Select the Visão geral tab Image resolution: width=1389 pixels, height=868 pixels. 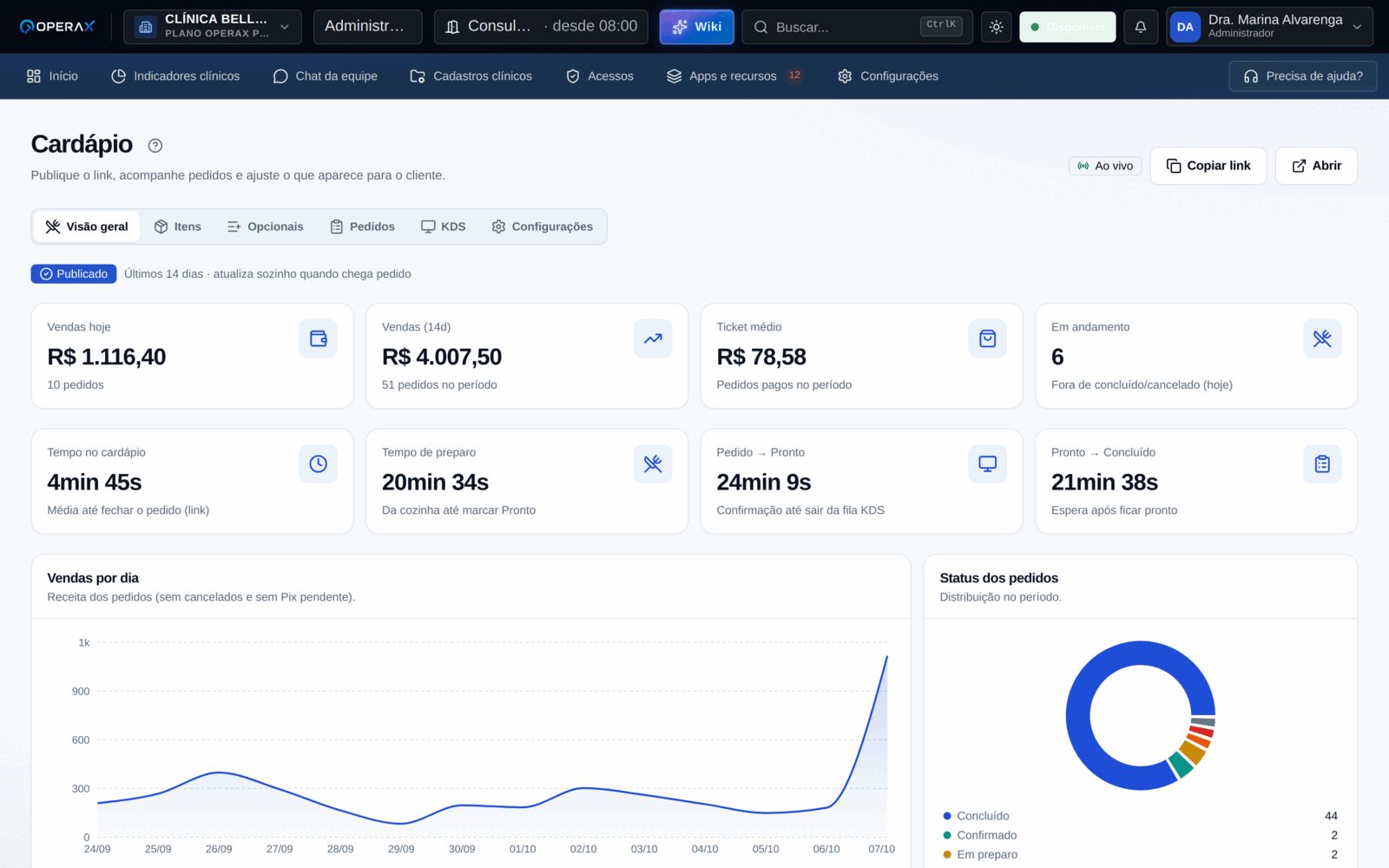pos(87,227)
